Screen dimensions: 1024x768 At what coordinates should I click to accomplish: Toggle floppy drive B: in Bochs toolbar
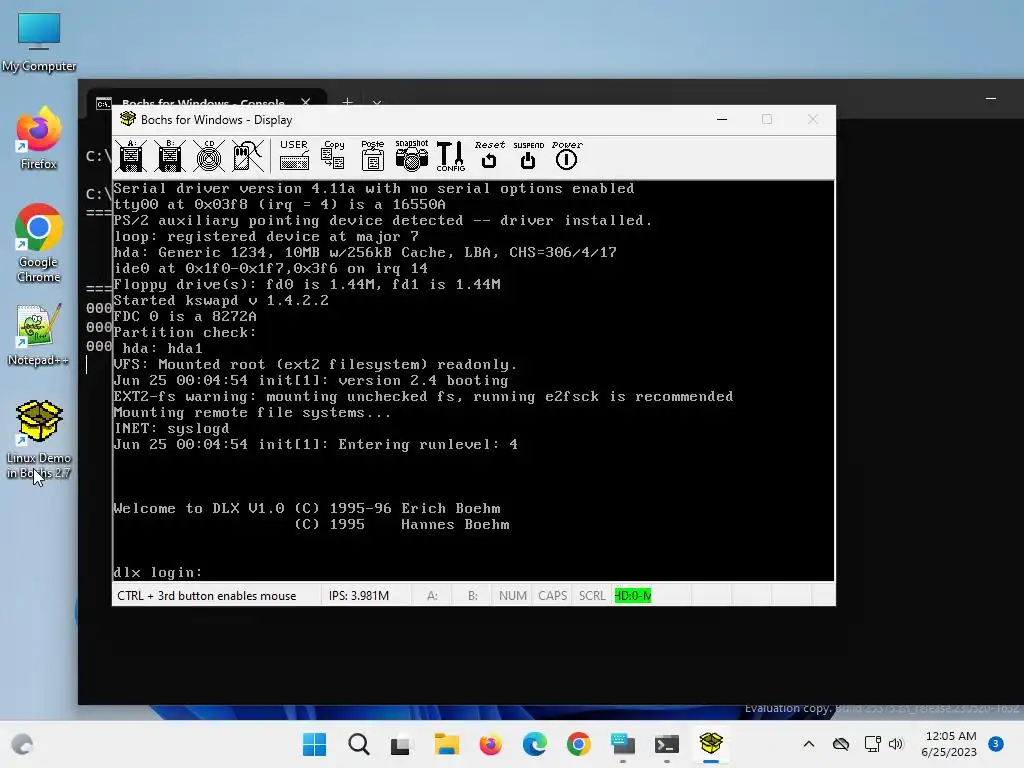[170, 156]
